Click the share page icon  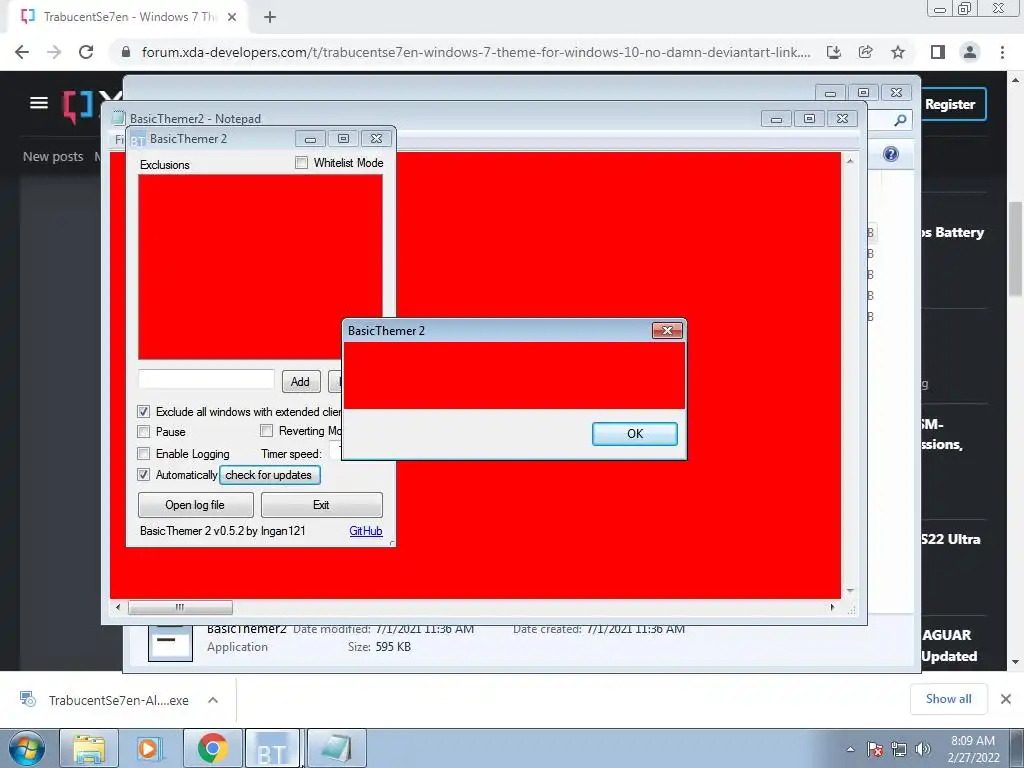[x=866, y=52]
